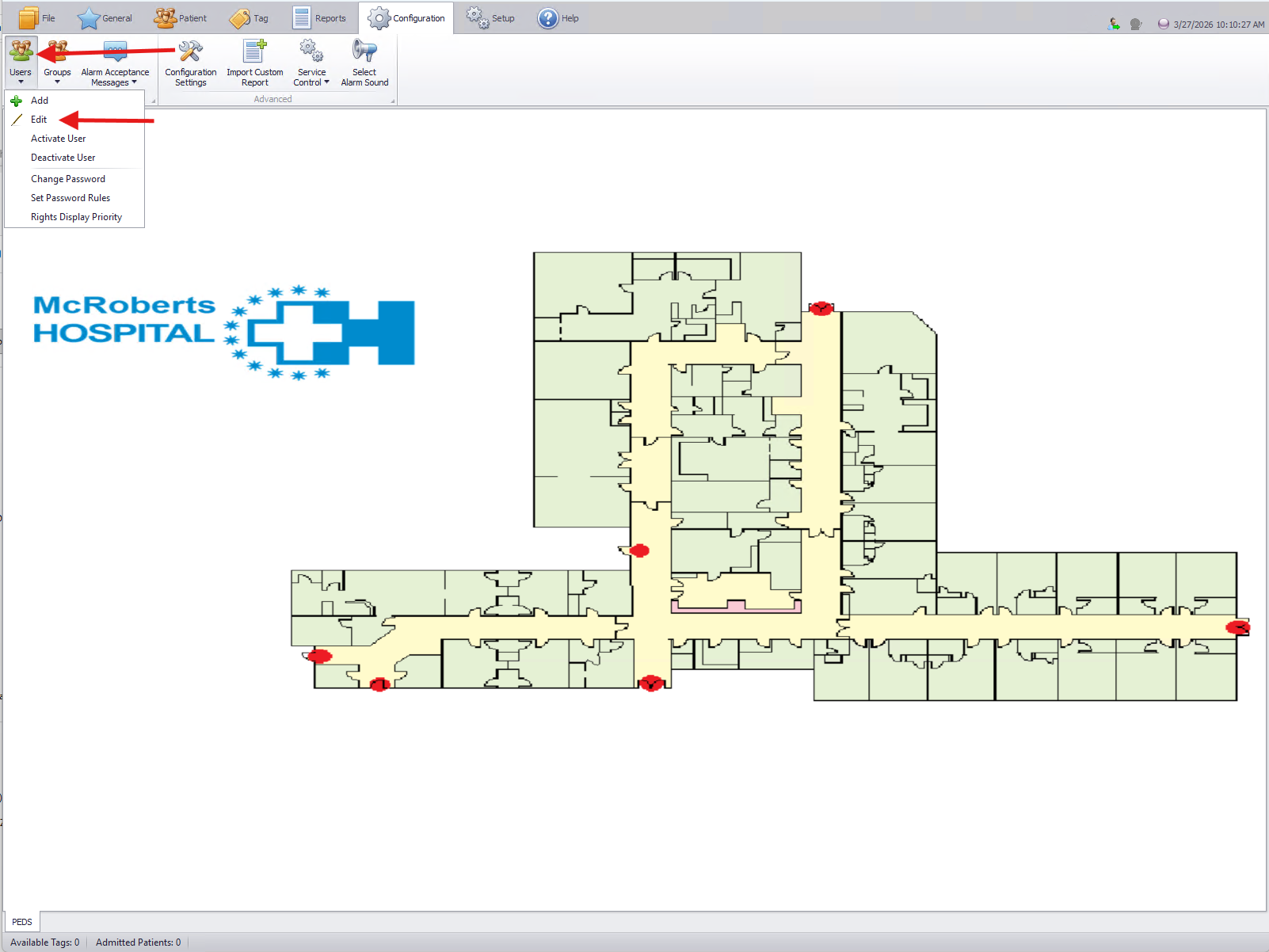
Task: Click Import Custom Report icon
Action: [254, 52]
